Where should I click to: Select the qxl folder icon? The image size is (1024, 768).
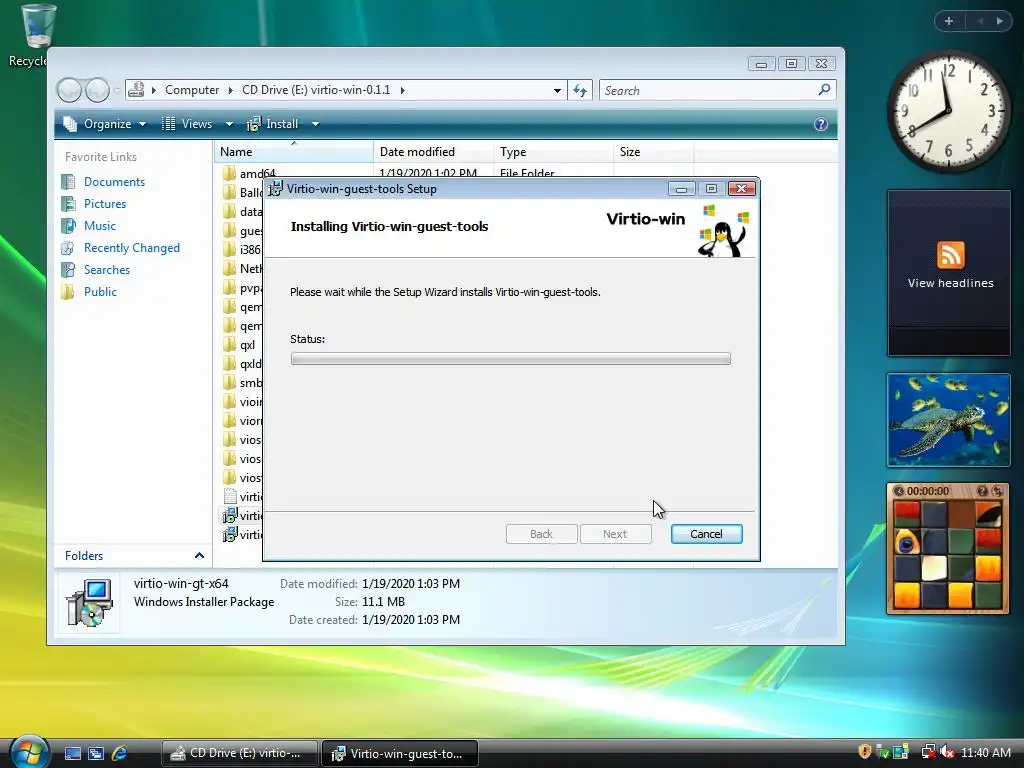(x=229, y=345)
